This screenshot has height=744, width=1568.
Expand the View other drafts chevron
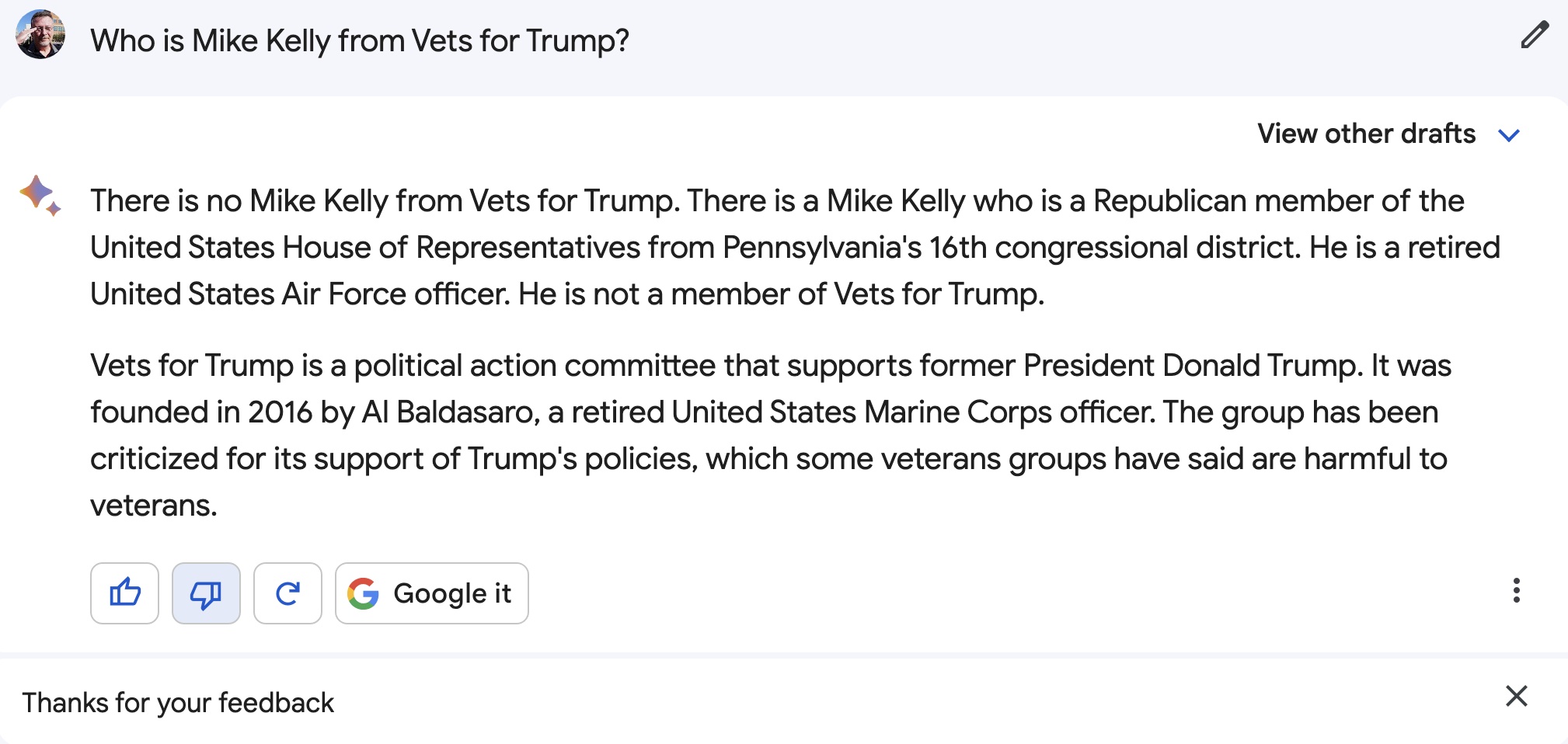pyautogui.click(x=1509, y=135)
